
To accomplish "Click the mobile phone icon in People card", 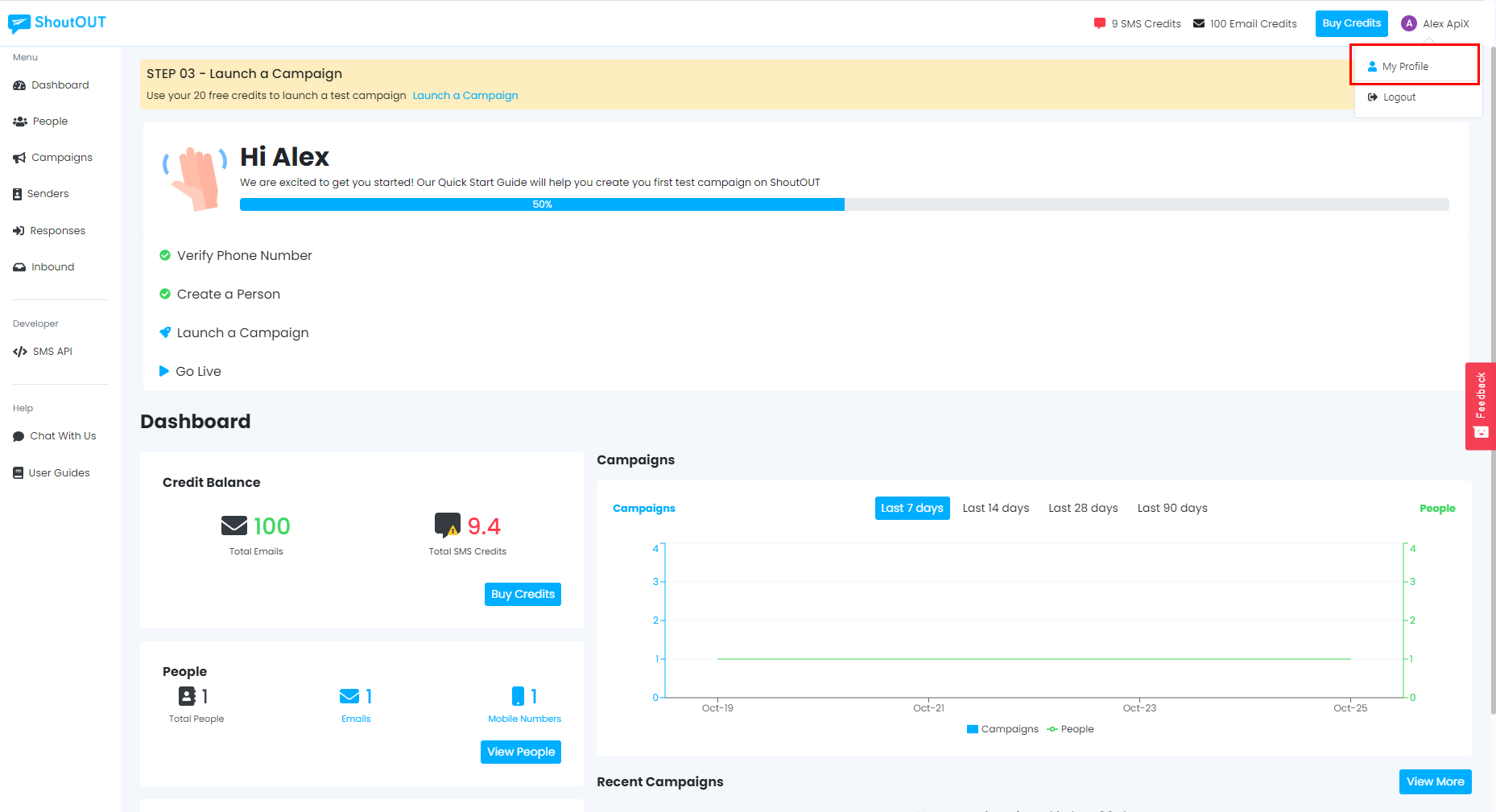I will tap(519, 696).
